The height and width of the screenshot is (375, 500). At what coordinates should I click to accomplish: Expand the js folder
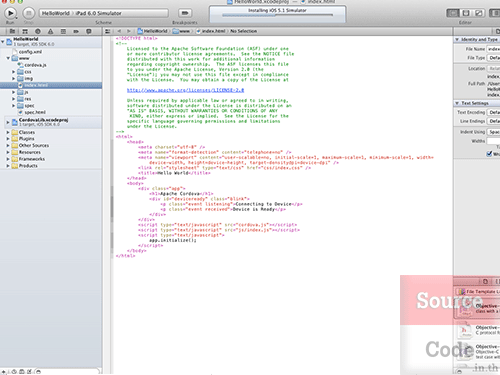pyautogui.click(x=14, y=92)
